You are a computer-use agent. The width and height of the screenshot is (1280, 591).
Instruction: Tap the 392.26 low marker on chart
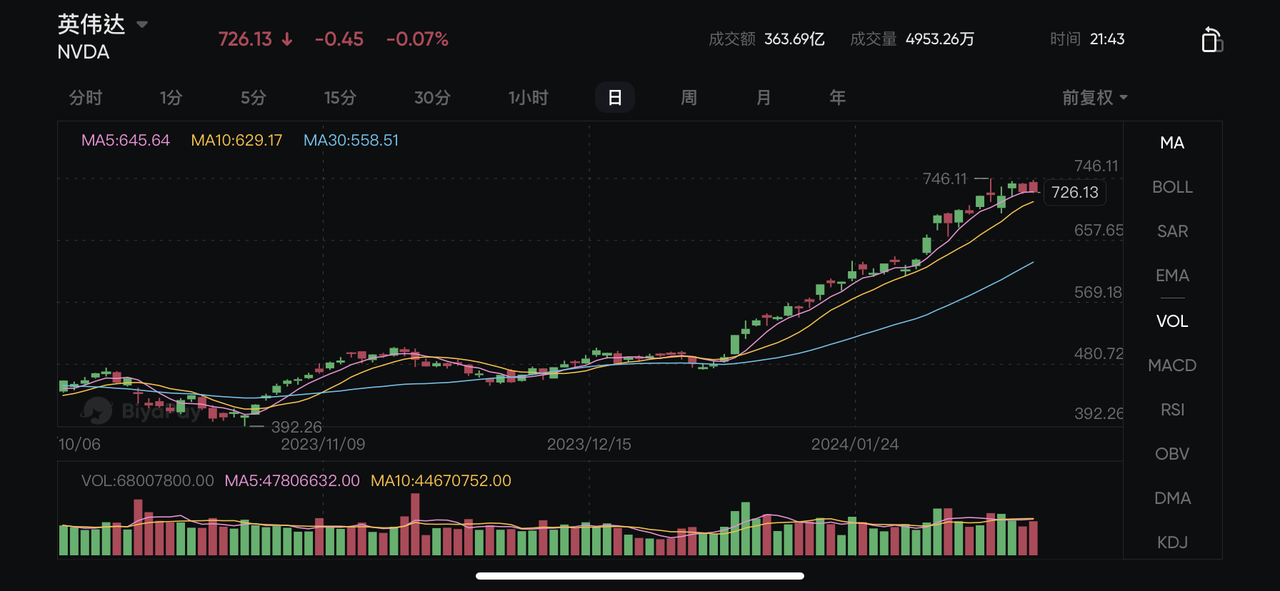coord(297,427)
